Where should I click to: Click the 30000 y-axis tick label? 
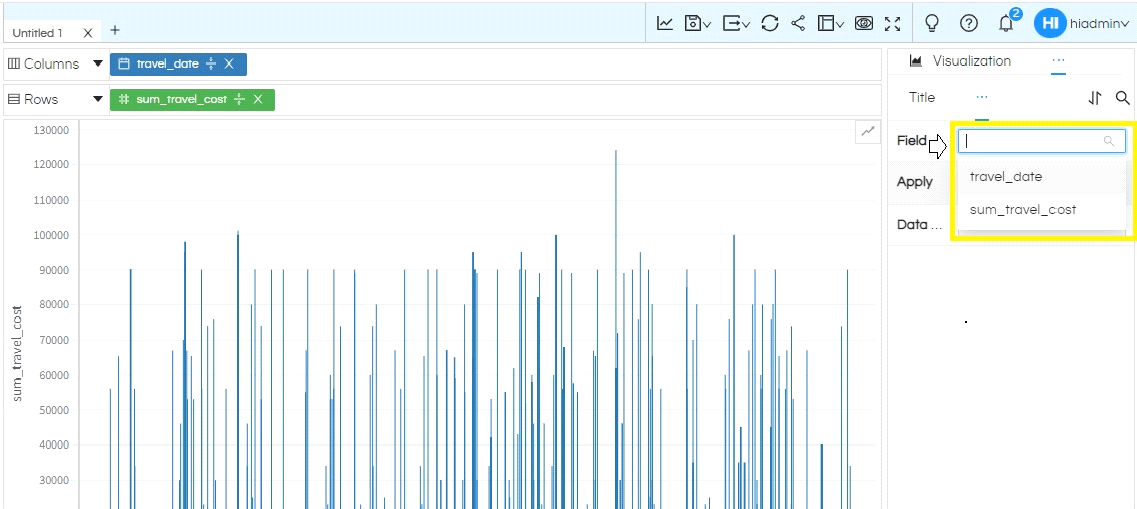[54, 480]
